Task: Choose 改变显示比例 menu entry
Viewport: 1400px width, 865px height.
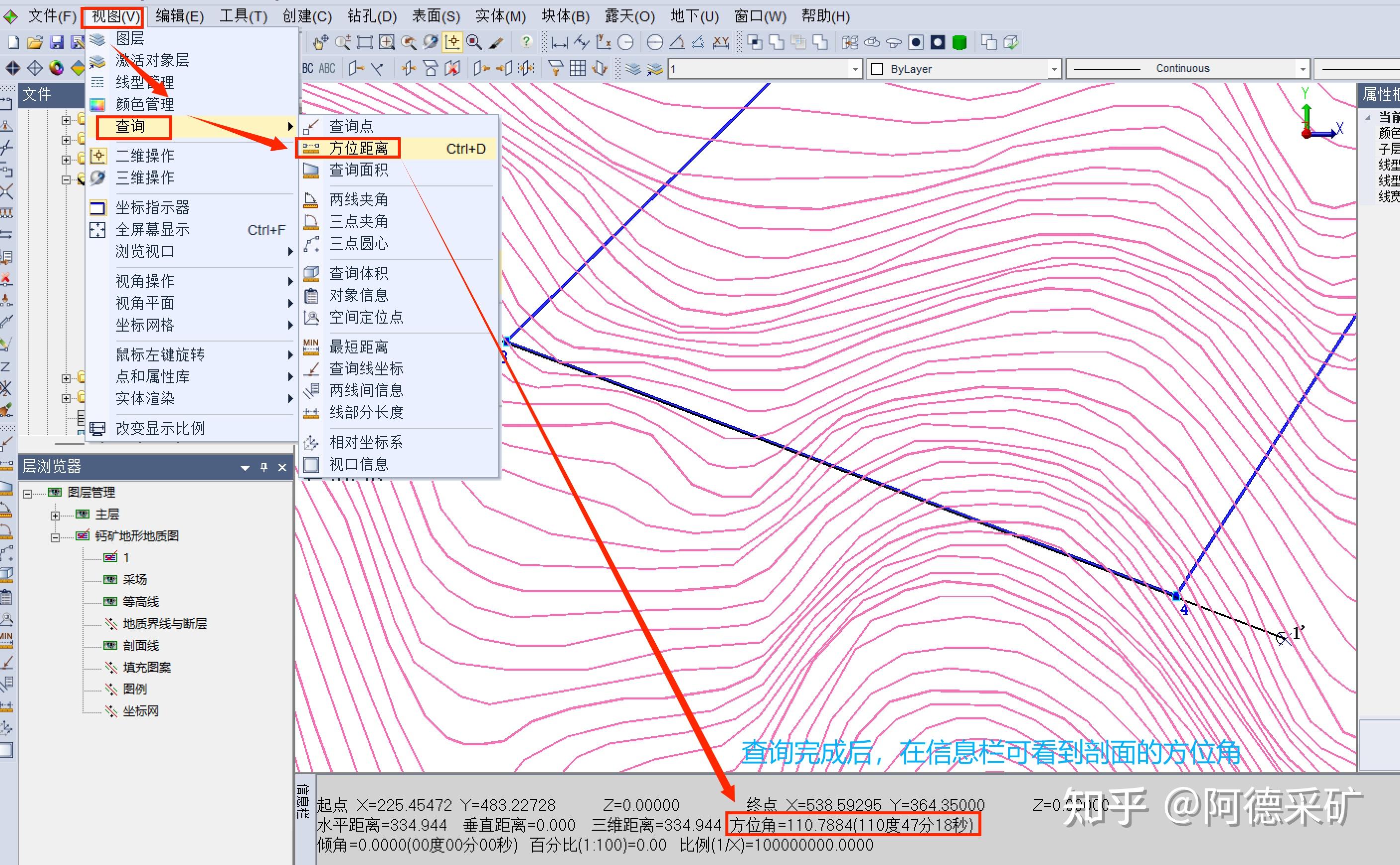Action: coord(192,429)
